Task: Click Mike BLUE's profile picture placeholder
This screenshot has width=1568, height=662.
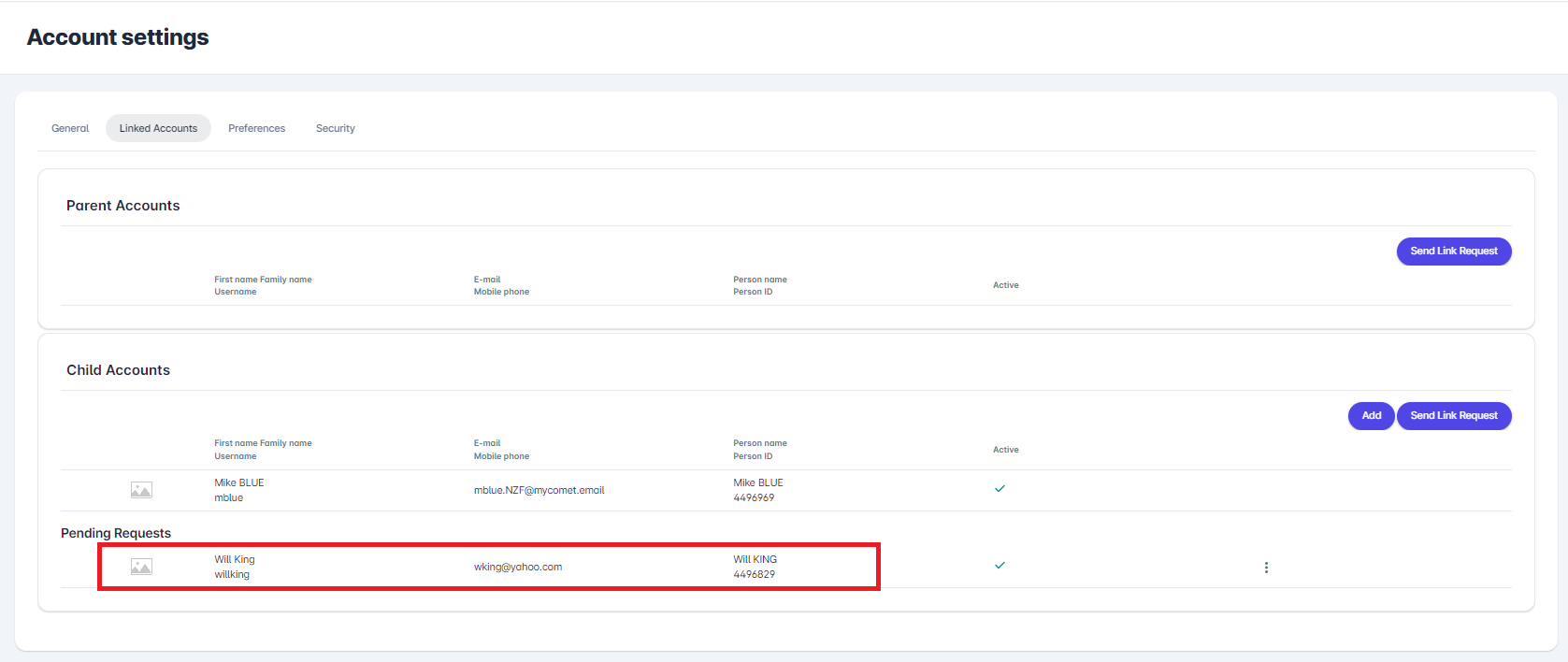Action: (x=141, y=490)
